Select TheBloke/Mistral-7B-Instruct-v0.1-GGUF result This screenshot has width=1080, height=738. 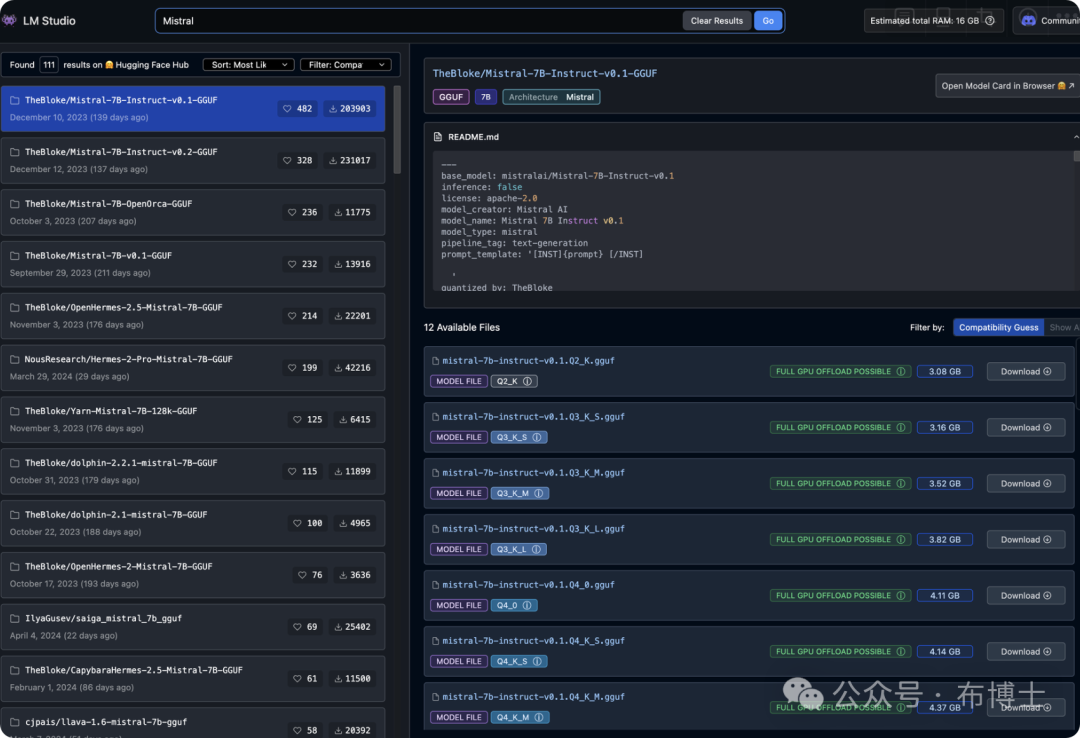(193, 108)
